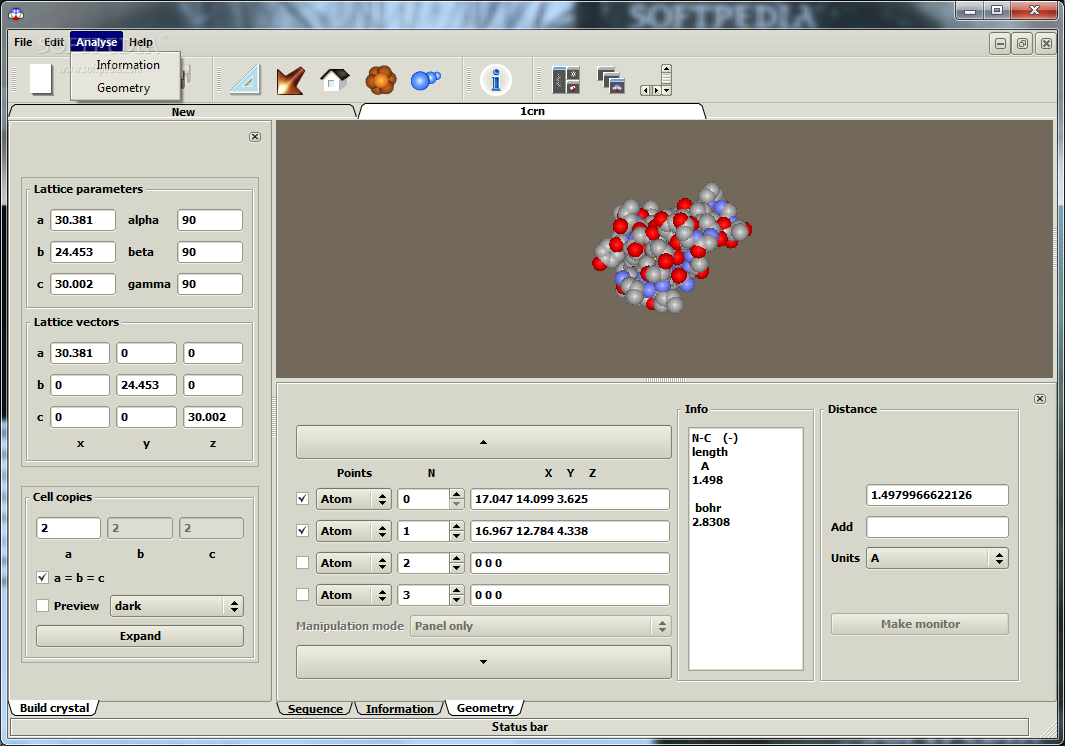Image resolution: width=1065 pixels, height=746 pixels.
Task: Open the Atom type dropdown for point 0
Action: (353, 499)
